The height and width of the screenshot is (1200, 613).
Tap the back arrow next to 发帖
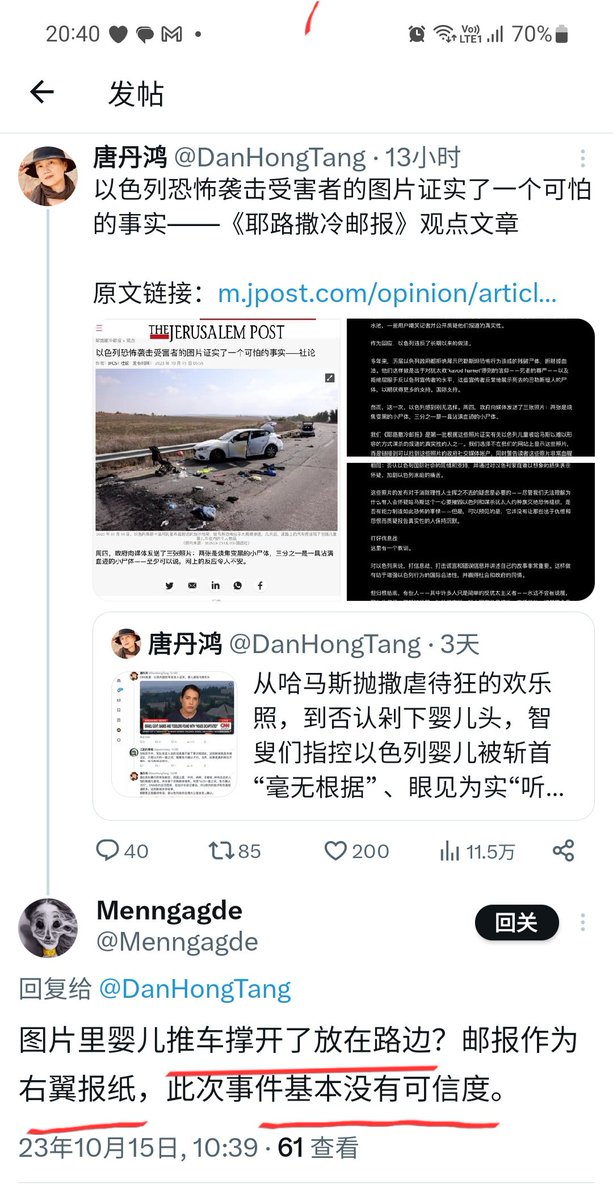41,93
